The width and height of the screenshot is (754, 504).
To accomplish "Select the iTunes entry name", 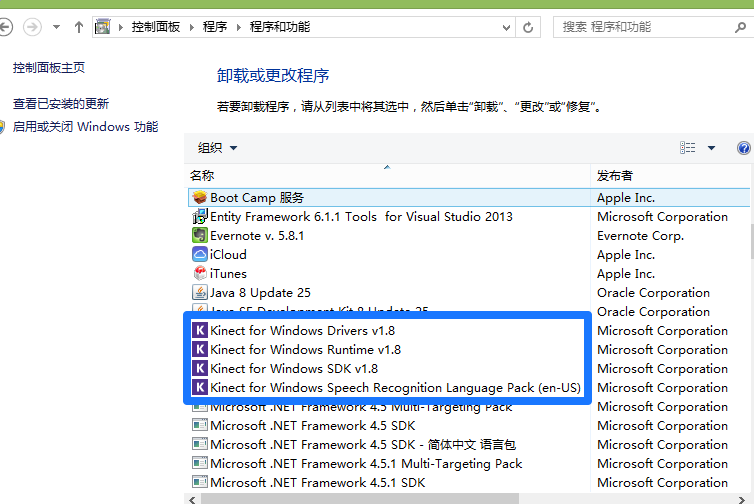I will (x=228, y=274).
